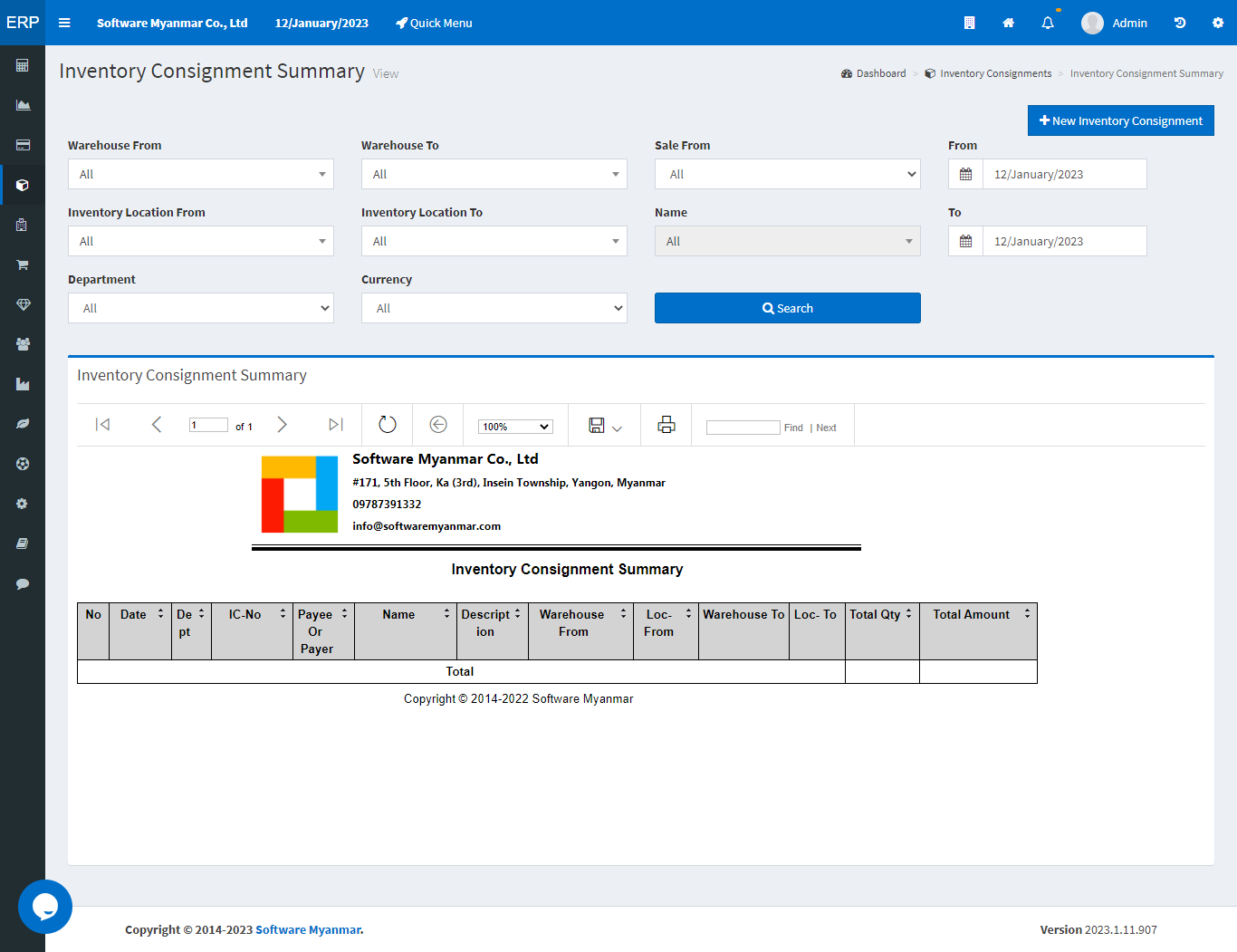Open the calculator module in sidebar
Viewport: 1237px width, 952px height.
click(x=23, y=65)
